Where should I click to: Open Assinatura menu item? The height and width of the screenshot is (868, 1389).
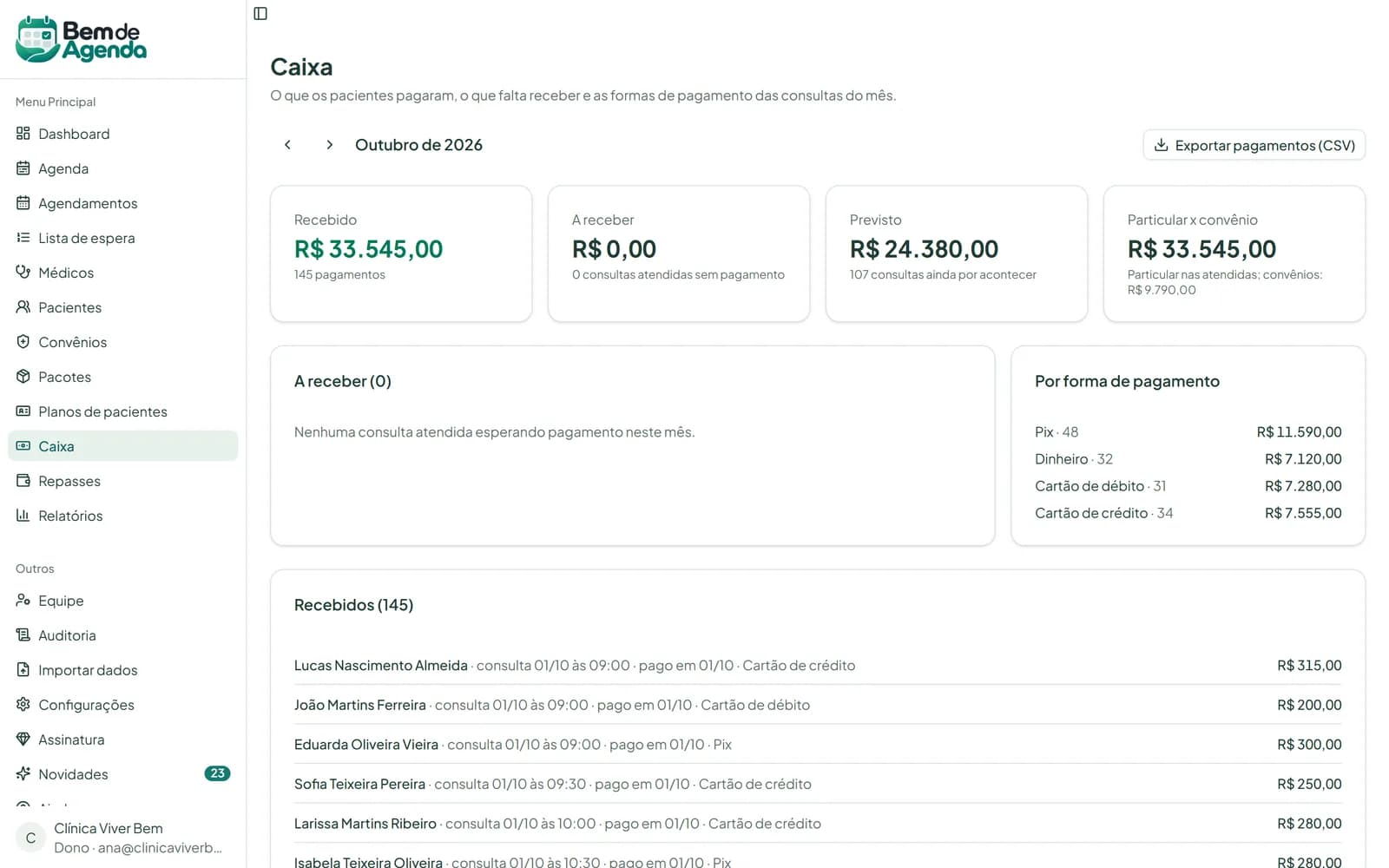point(122,740)
